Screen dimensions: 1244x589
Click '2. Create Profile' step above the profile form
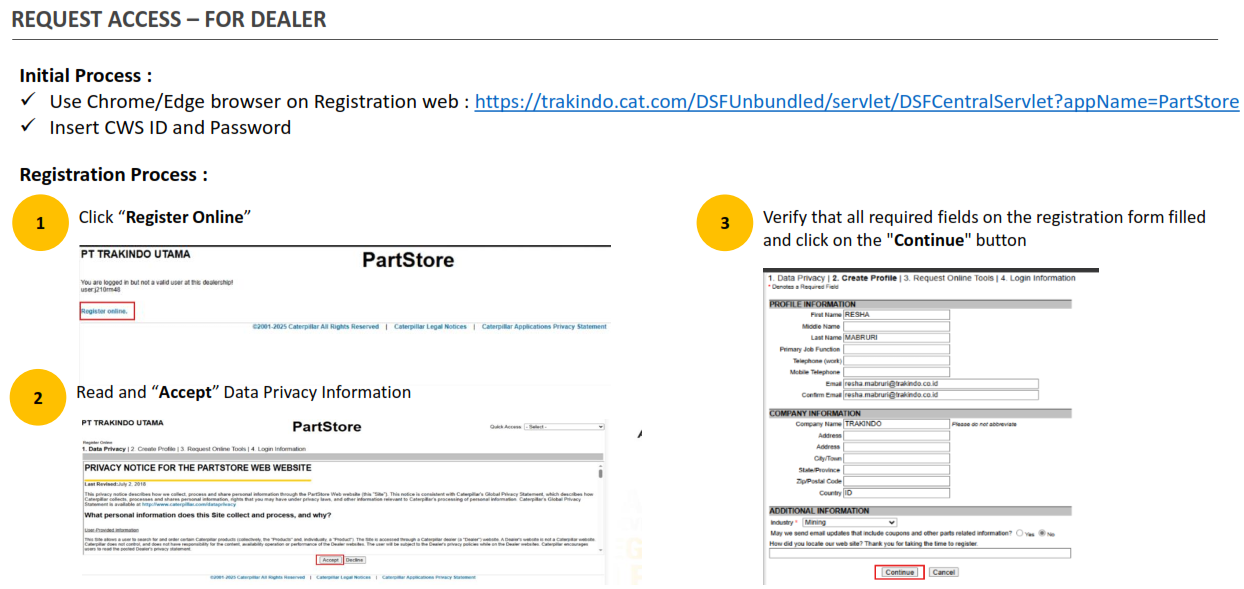pyautogui.click(x=864, y=278)
